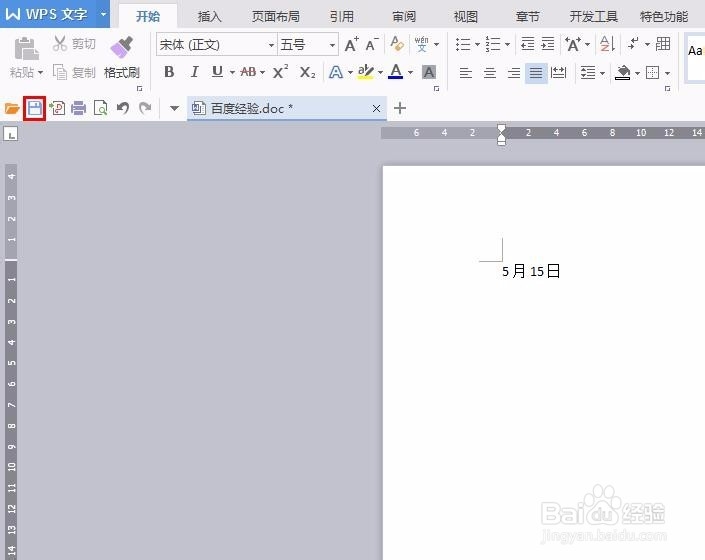Click the text effects outlined A icon
The height and width of the screenshot is (560, 705).
point(336,72)
